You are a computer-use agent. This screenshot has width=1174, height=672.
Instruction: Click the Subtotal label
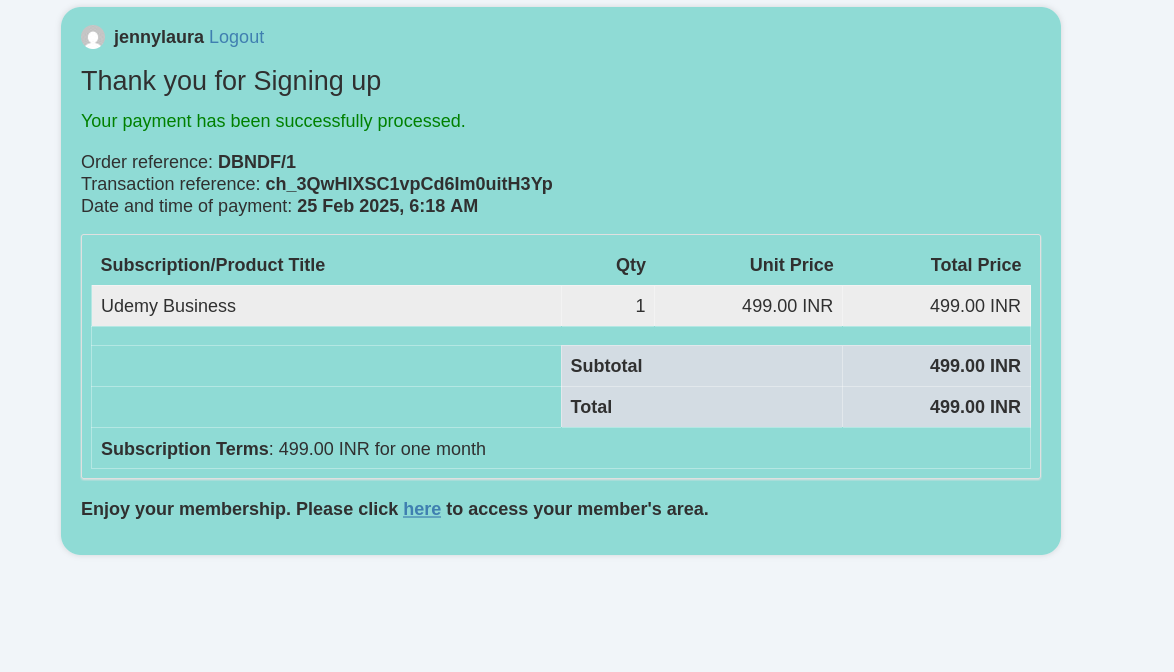[x=606, y=366]
